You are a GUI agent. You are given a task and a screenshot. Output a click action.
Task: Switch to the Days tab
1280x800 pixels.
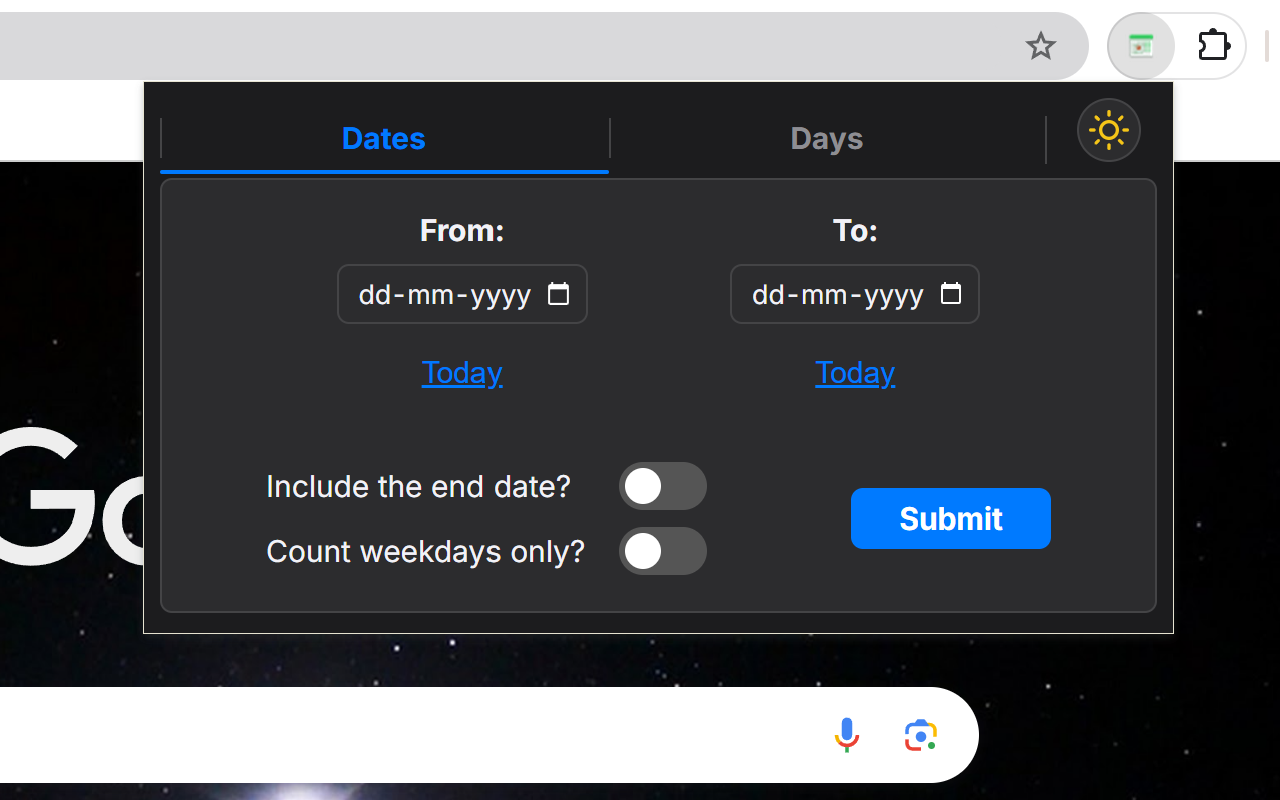(827, 138)
